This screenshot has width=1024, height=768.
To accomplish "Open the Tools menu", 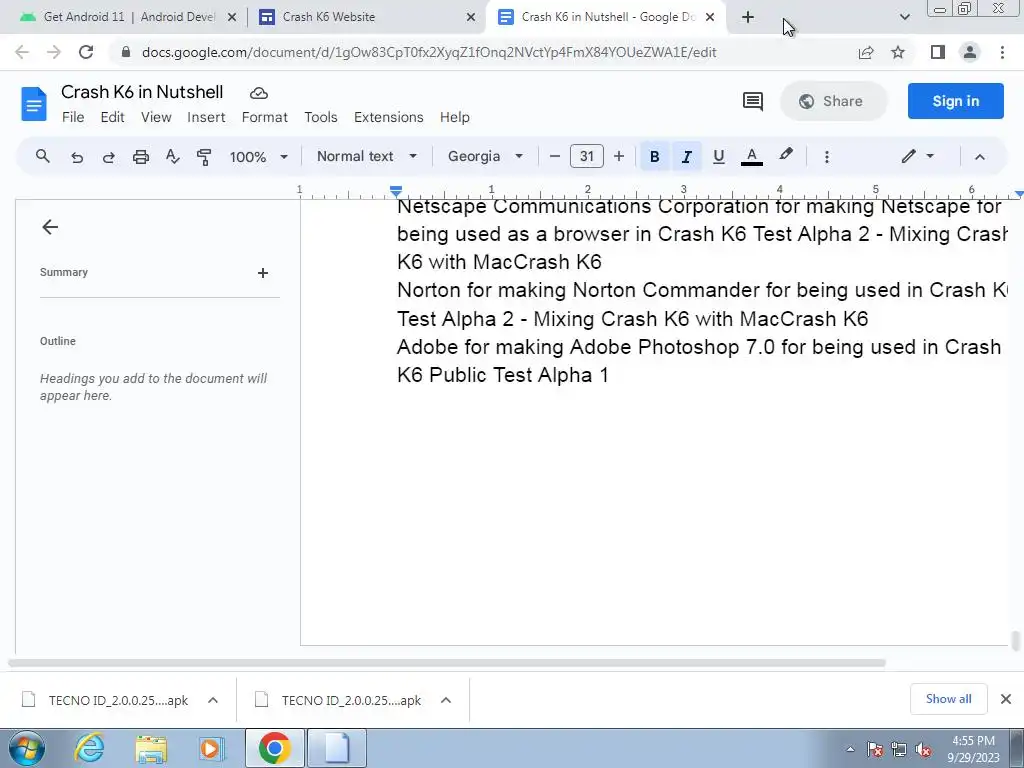I will (x=321, y=117).
